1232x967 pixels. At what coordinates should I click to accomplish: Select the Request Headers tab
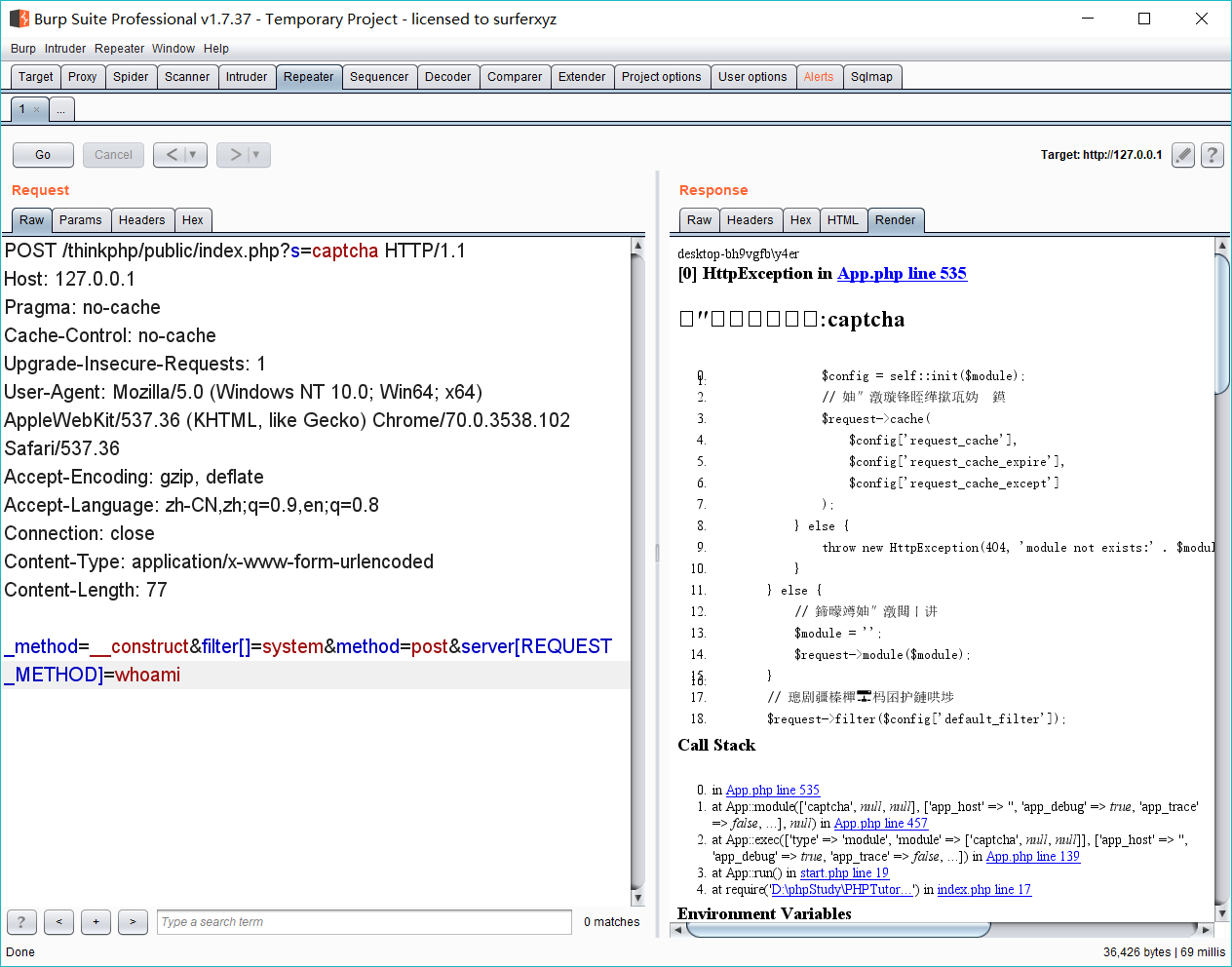pyautogui.click(x=142, y=220)
